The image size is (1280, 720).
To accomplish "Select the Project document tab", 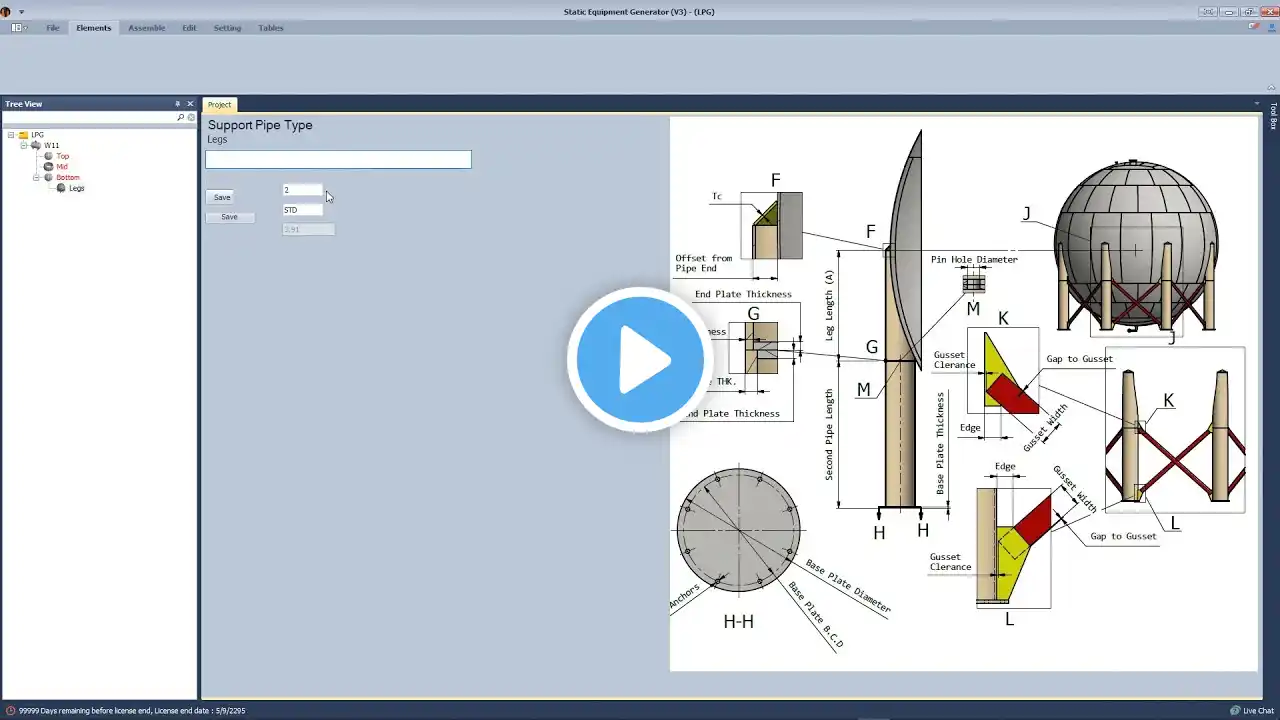I will click(x=219, y=104).
